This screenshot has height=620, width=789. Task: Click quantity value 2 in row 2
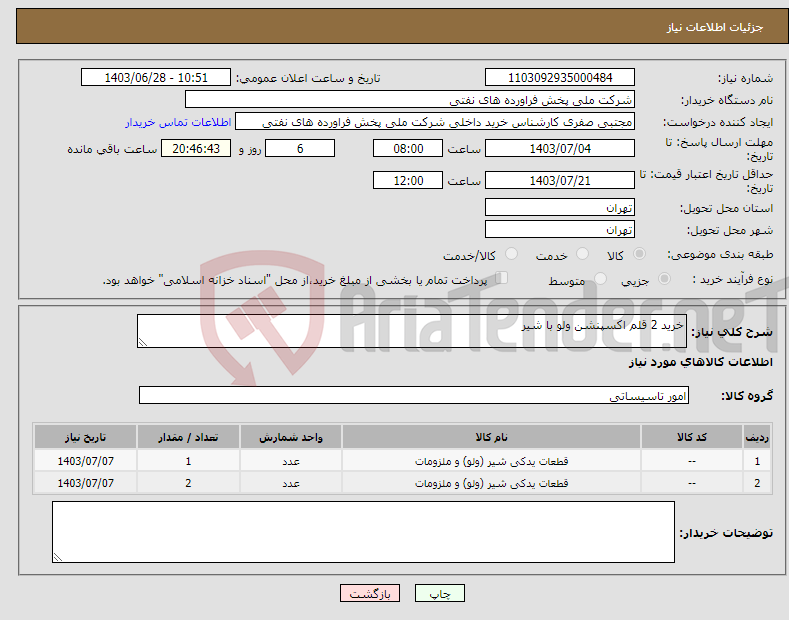point(188,483)
